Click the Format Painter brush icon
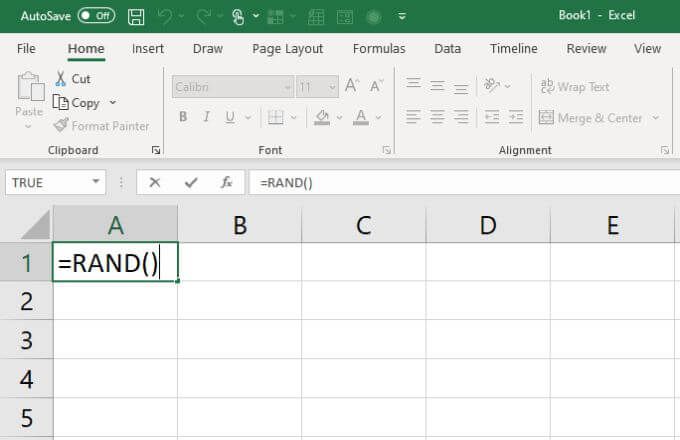680x440 pixels. coord(61,126)
